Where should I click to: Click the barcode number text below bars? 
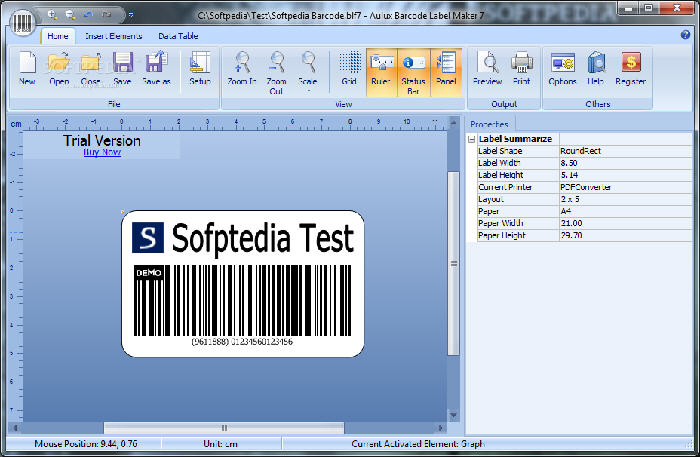pyautogui.click(x=242, y=342)
